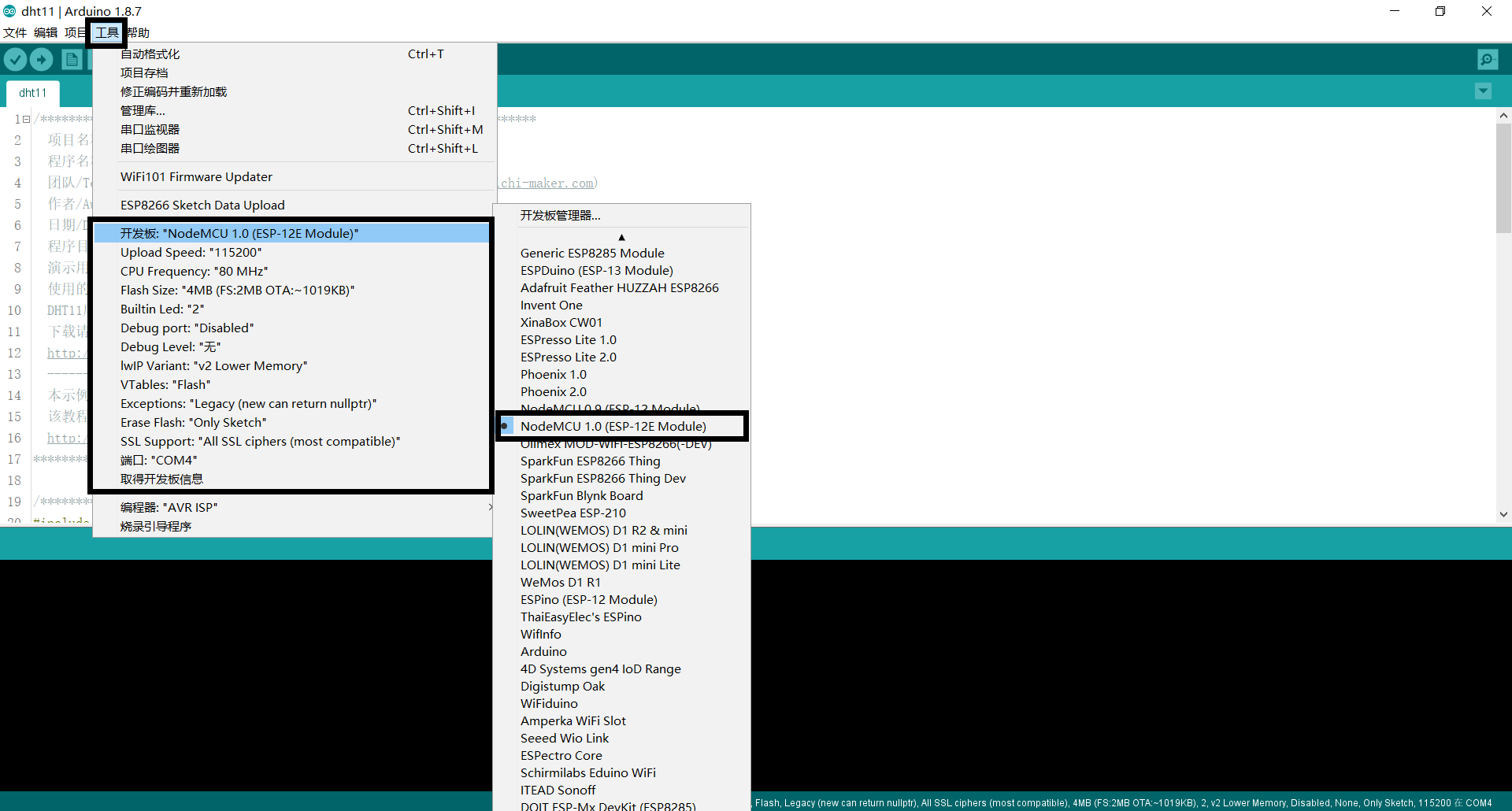Open the 工具 menu
The height and width of the screenshot is (811, 1512).
pos(107,32)
